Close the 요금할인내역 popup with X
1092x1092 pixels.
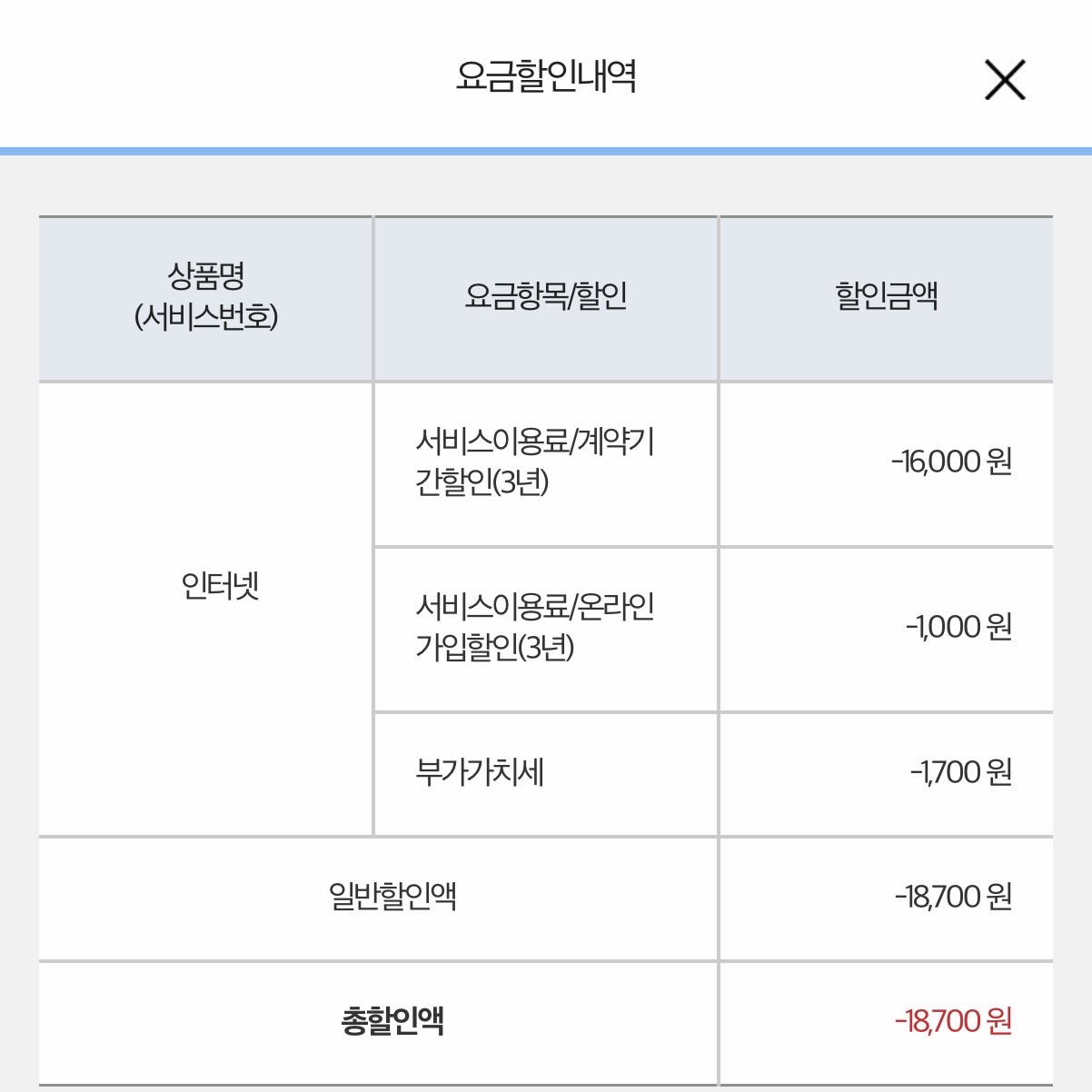1004,80
